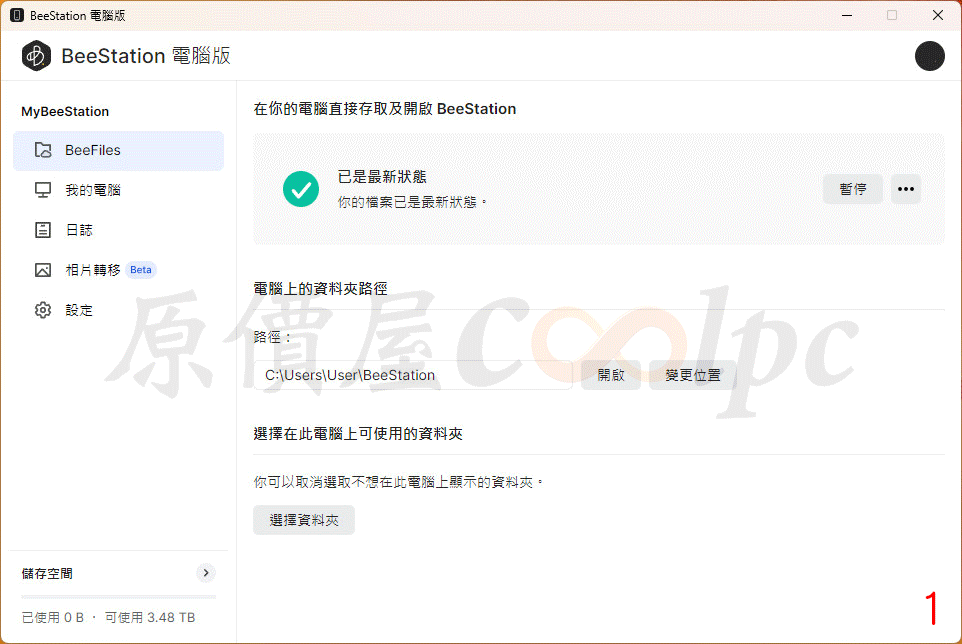Click the photo icon beside 相片轉移
Viewport: 962px width, 644px height.
43,270
